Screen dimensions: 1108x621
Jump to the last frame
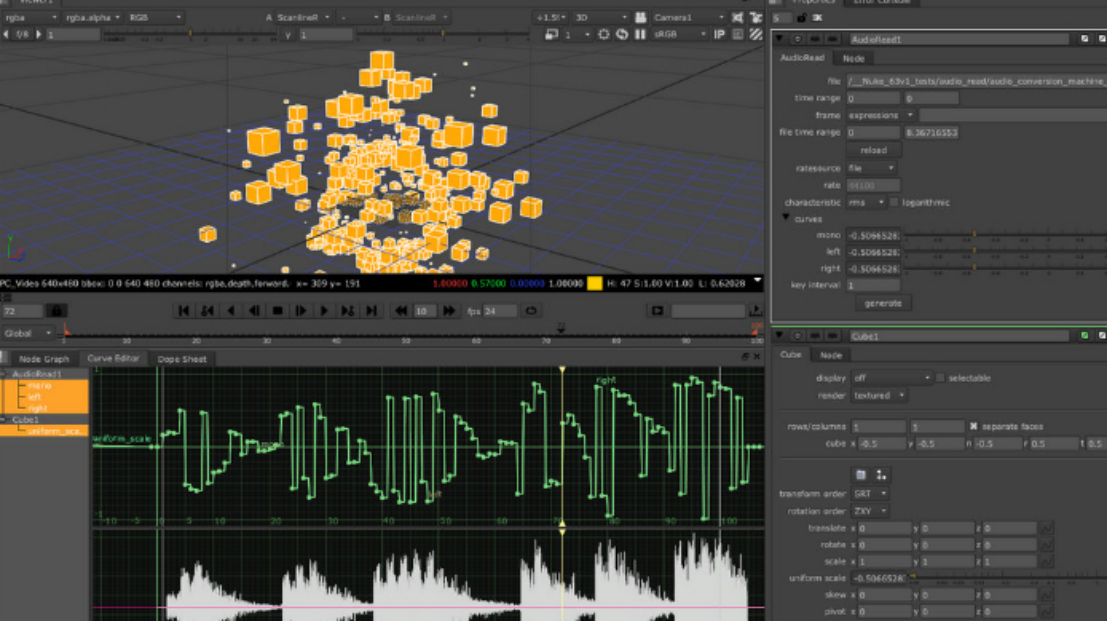click(371, 311)
